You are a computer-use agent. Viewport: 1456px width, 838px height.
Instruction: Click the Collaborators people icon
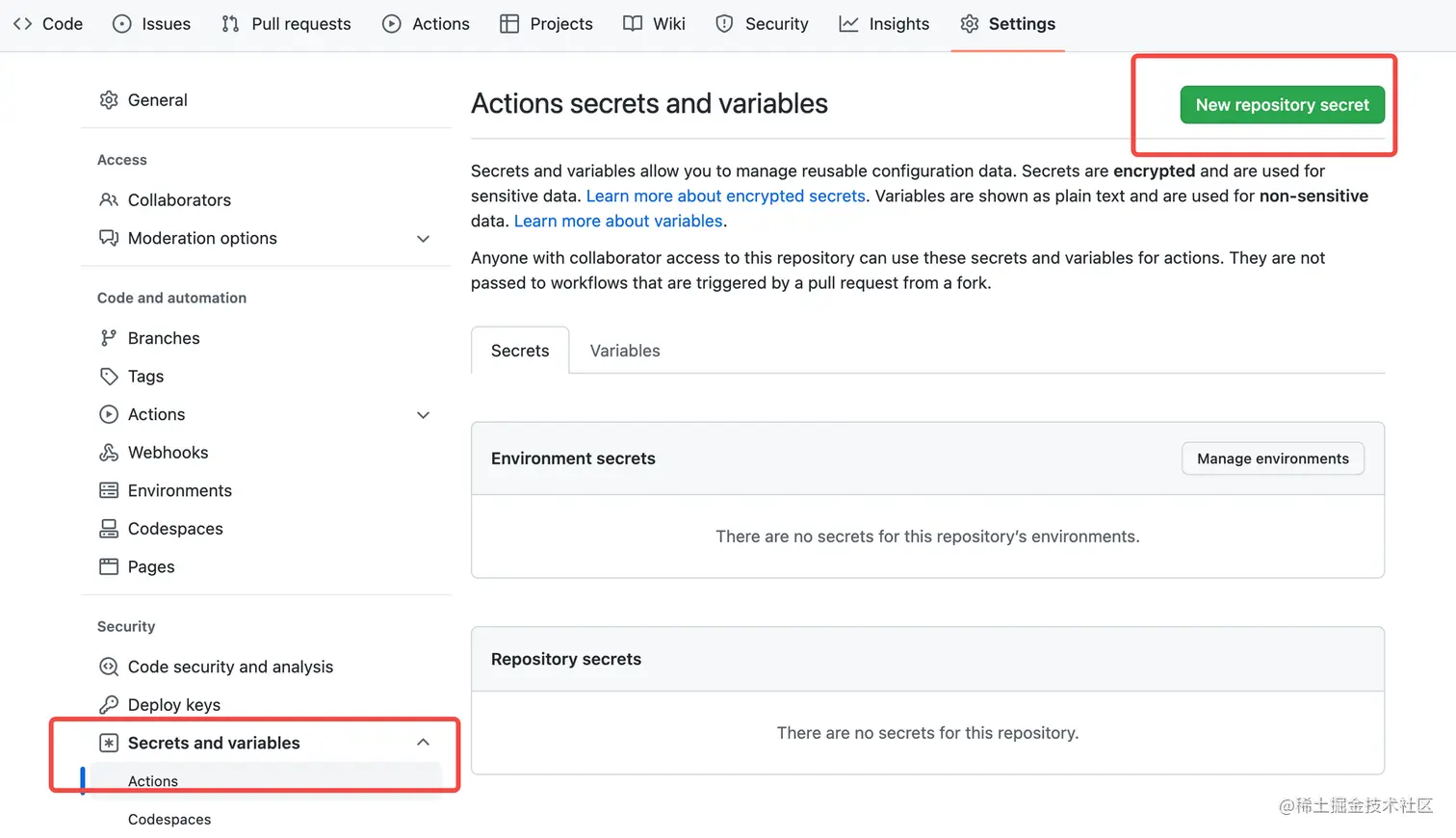click(109, 200)
